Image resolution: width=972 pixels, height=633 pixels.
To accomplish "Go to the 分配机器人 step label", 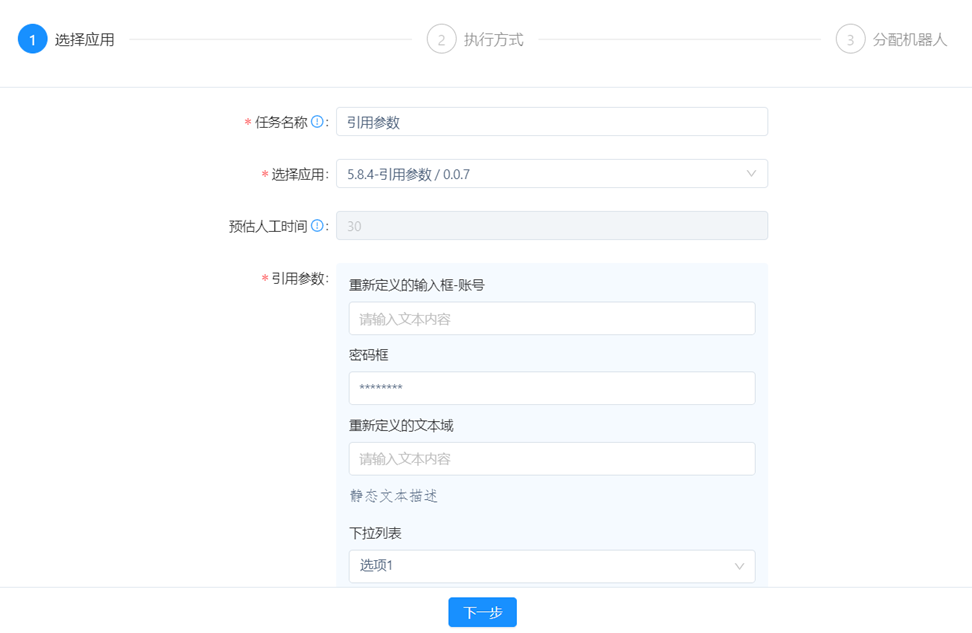I will [909, 40].
